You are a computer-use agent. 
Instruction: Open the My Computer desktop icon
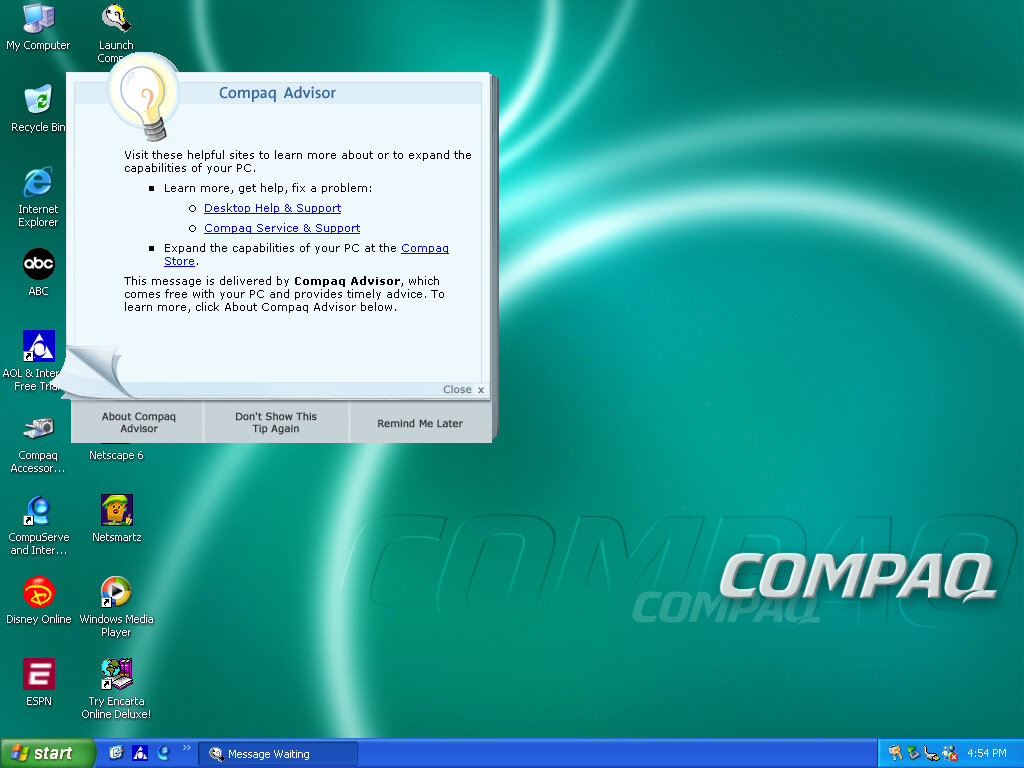tap(38, 19)
